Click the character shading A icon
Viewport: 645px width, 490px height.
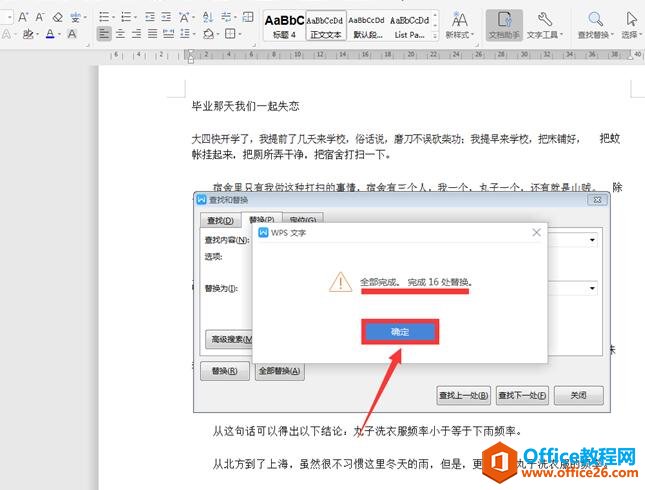72,34
